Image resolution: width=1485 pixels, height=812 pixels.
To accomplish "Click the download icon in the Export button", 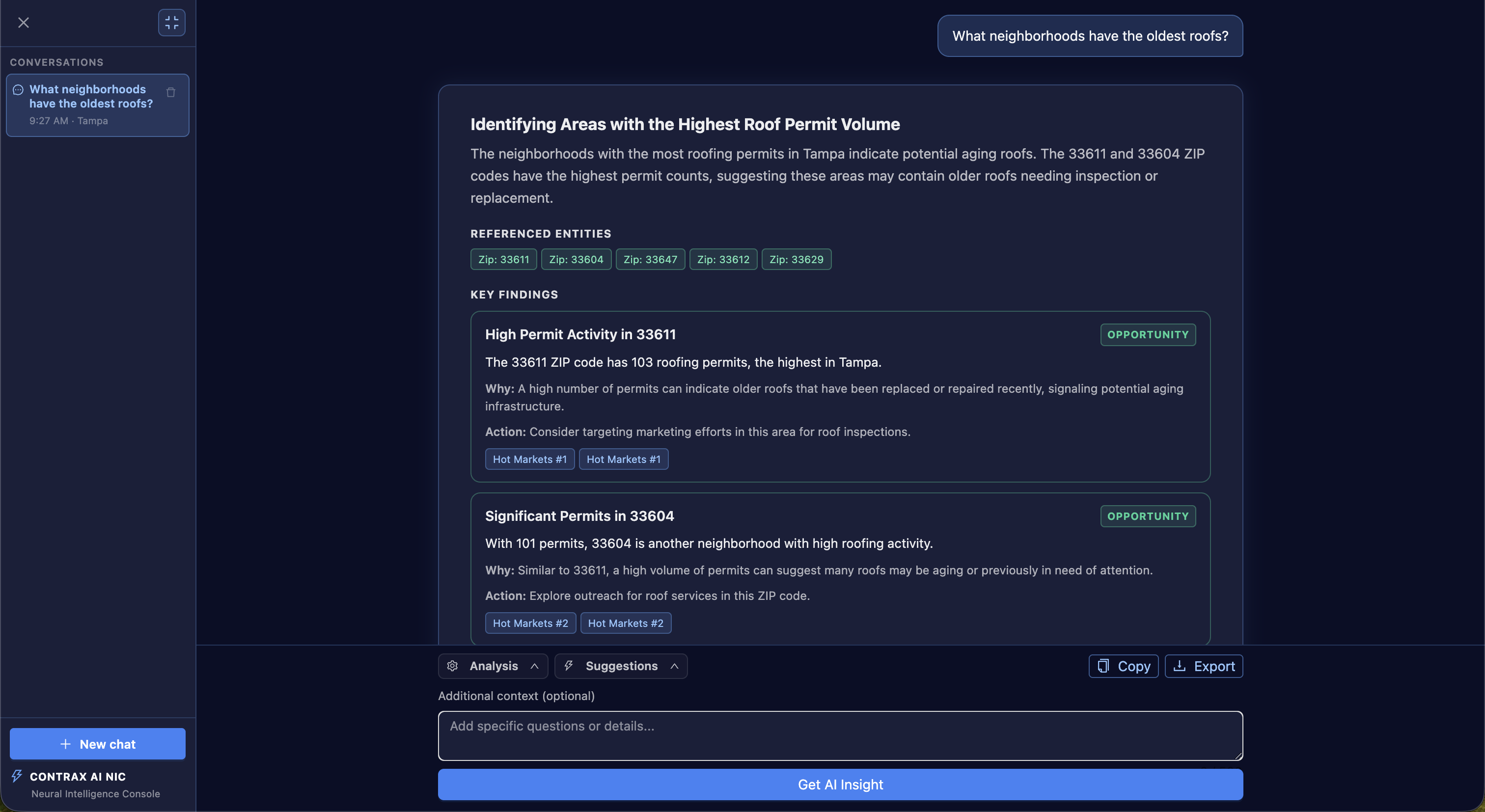I will click(x=1180, y=666).
